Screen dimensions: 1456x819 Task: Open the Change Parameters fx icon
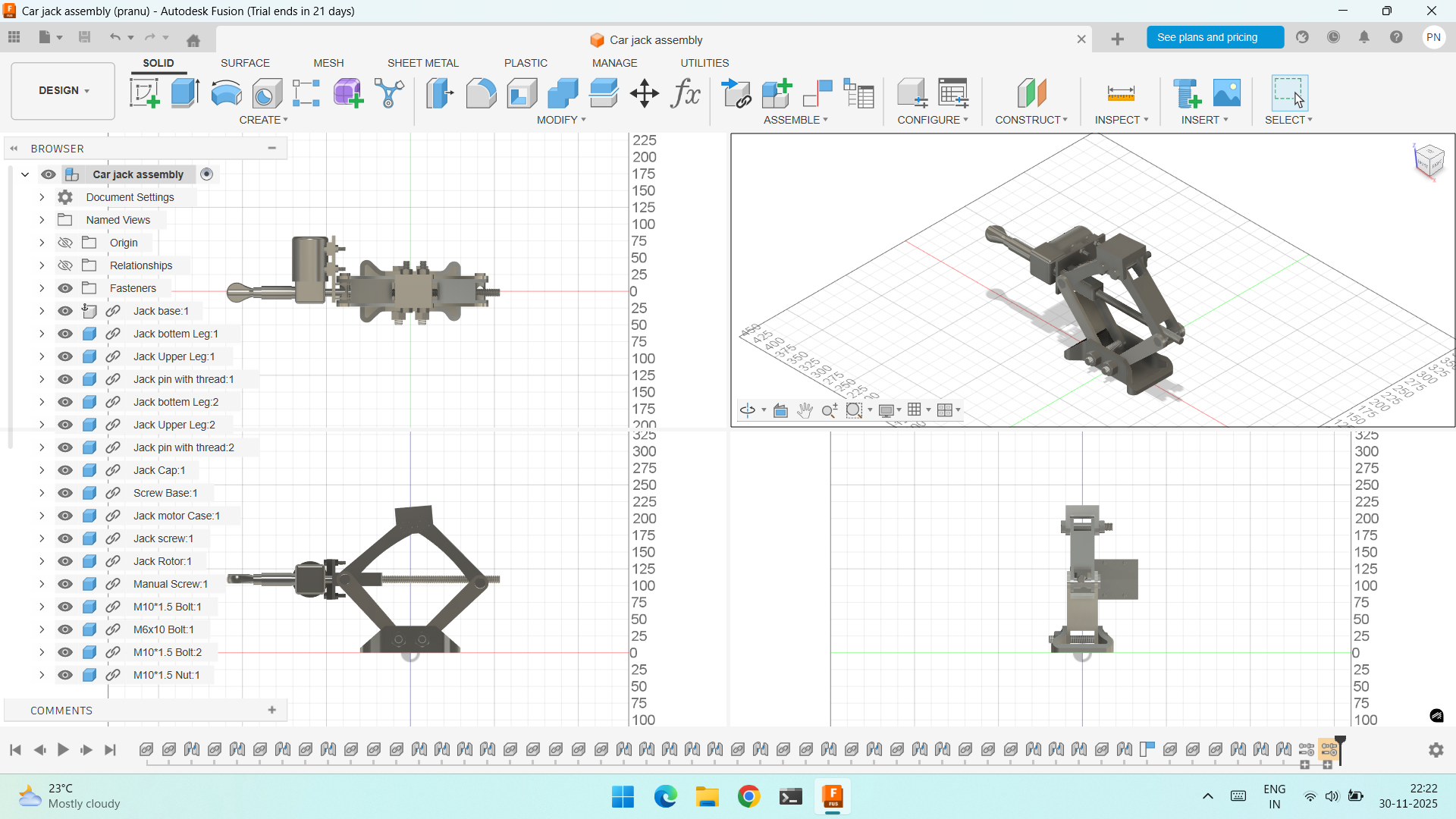(x=686, y=93)
